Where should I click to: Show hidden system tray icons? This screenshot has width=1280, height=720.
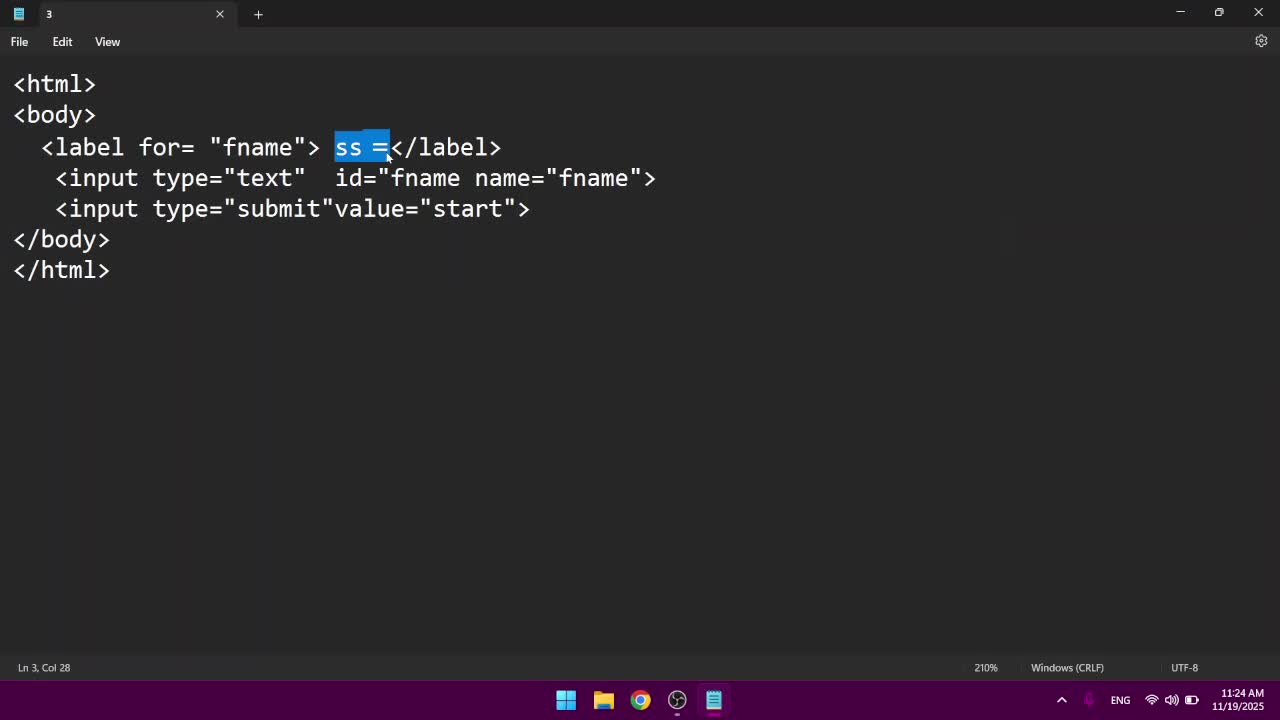[1061, 700]
